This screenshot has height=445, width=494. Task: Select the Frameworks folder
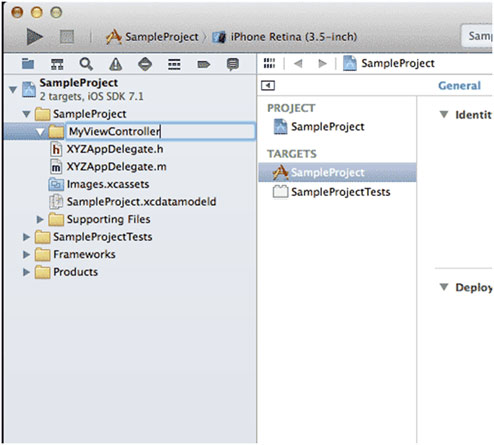[x=84, y=254]
